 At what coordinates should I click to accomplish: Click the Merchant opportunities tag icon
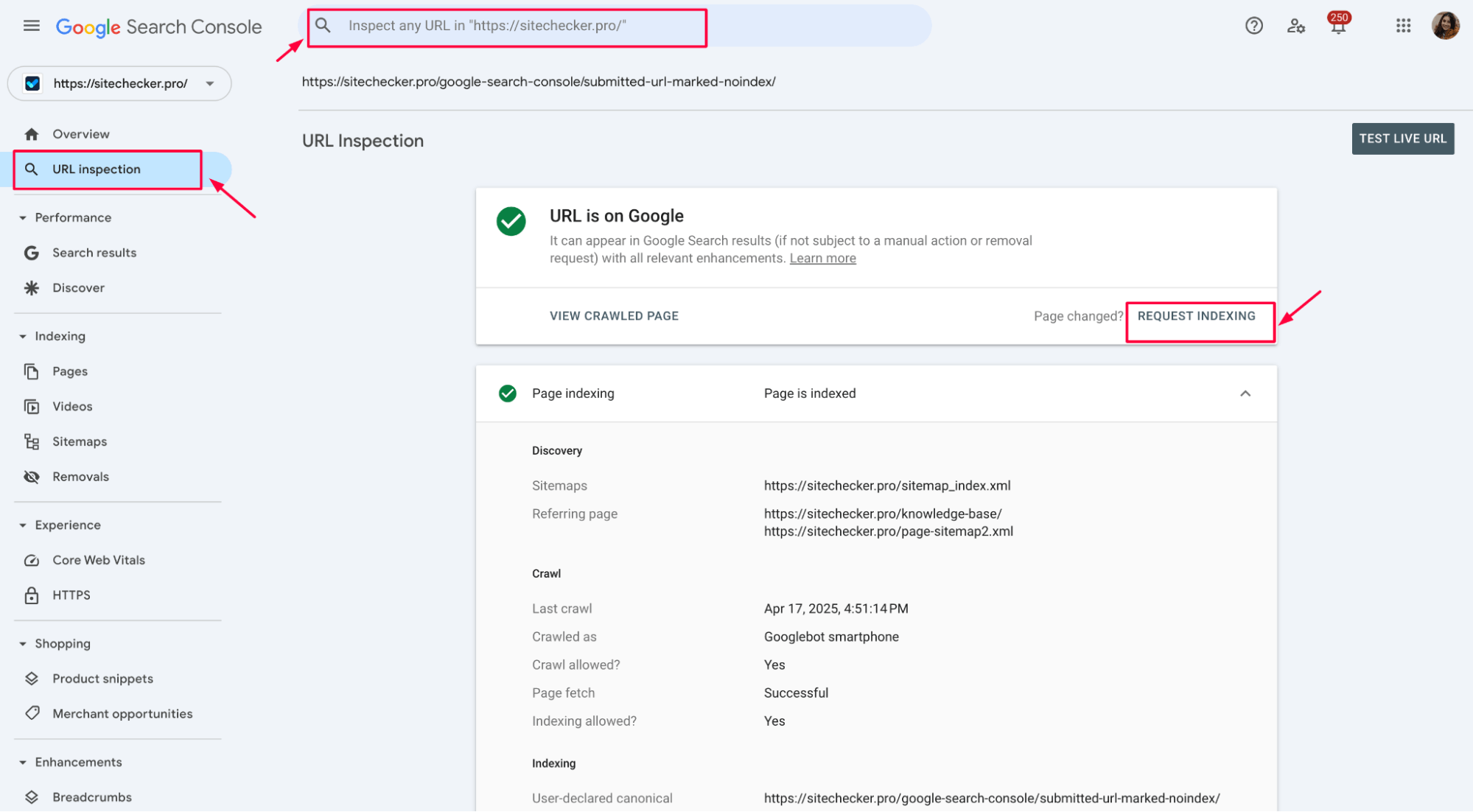(31, 713)
